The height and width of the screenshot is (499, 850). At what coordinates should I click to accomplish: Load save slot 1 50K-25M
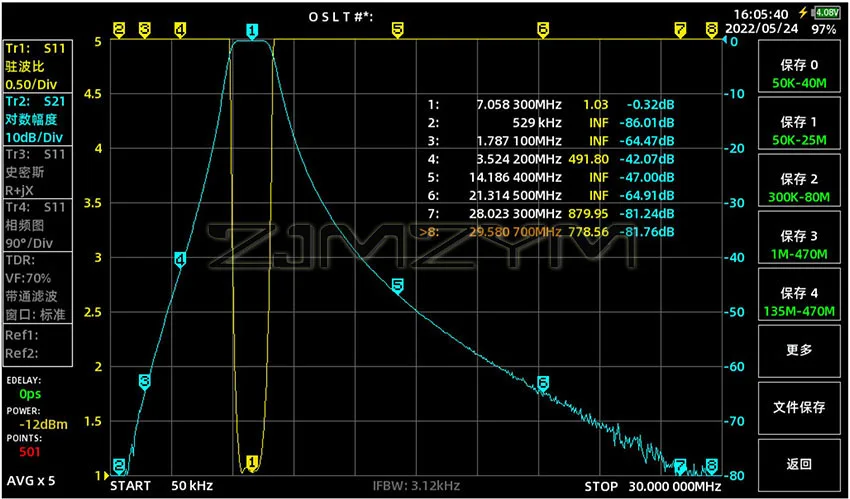point(799,124)
